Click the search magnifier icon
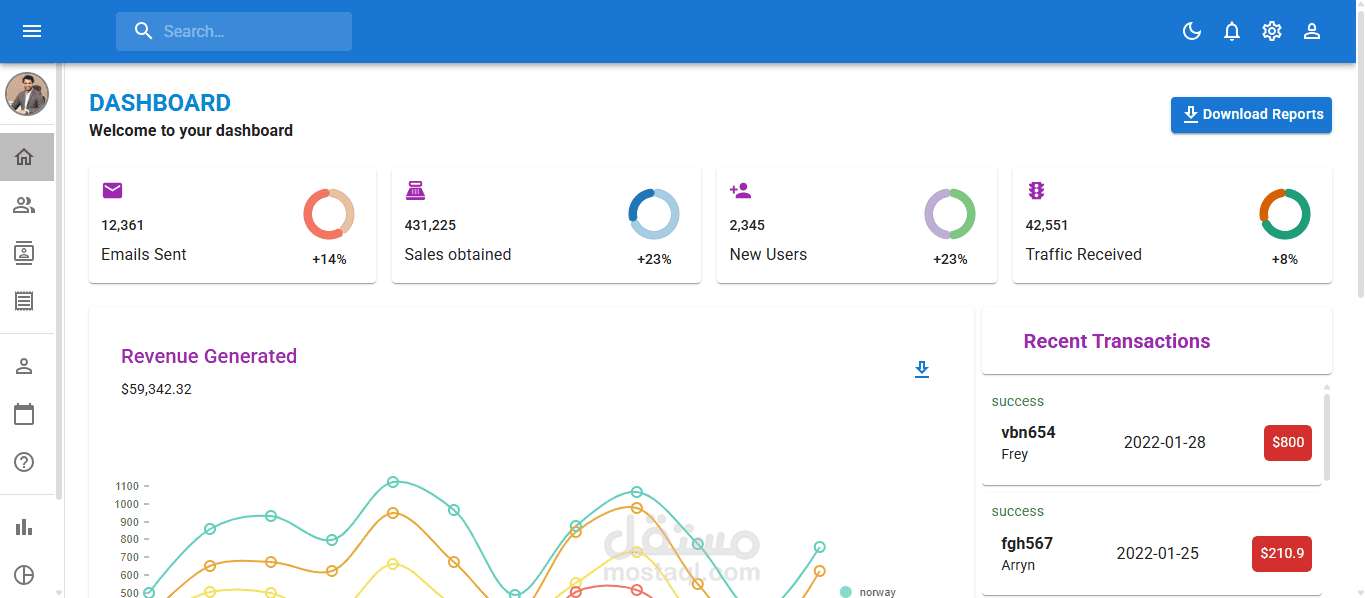 tap(144, 31)
